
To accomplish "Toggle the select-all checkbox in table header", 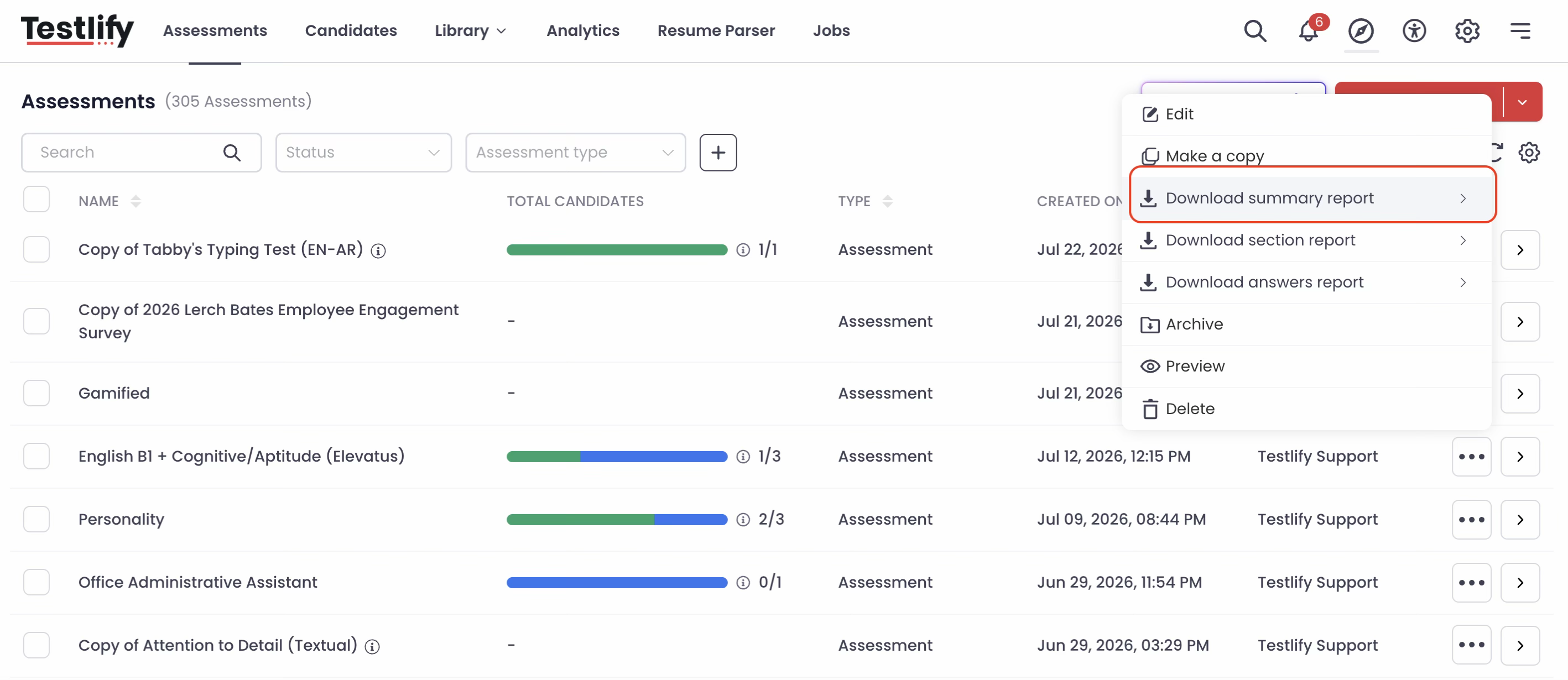I will click(37, 200).
